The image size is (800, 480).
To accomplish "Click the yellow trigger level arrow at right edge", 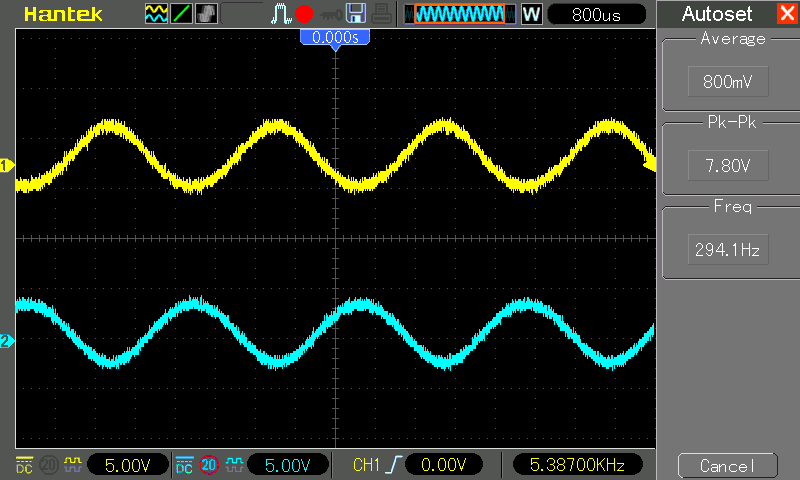I will [649, 165].
